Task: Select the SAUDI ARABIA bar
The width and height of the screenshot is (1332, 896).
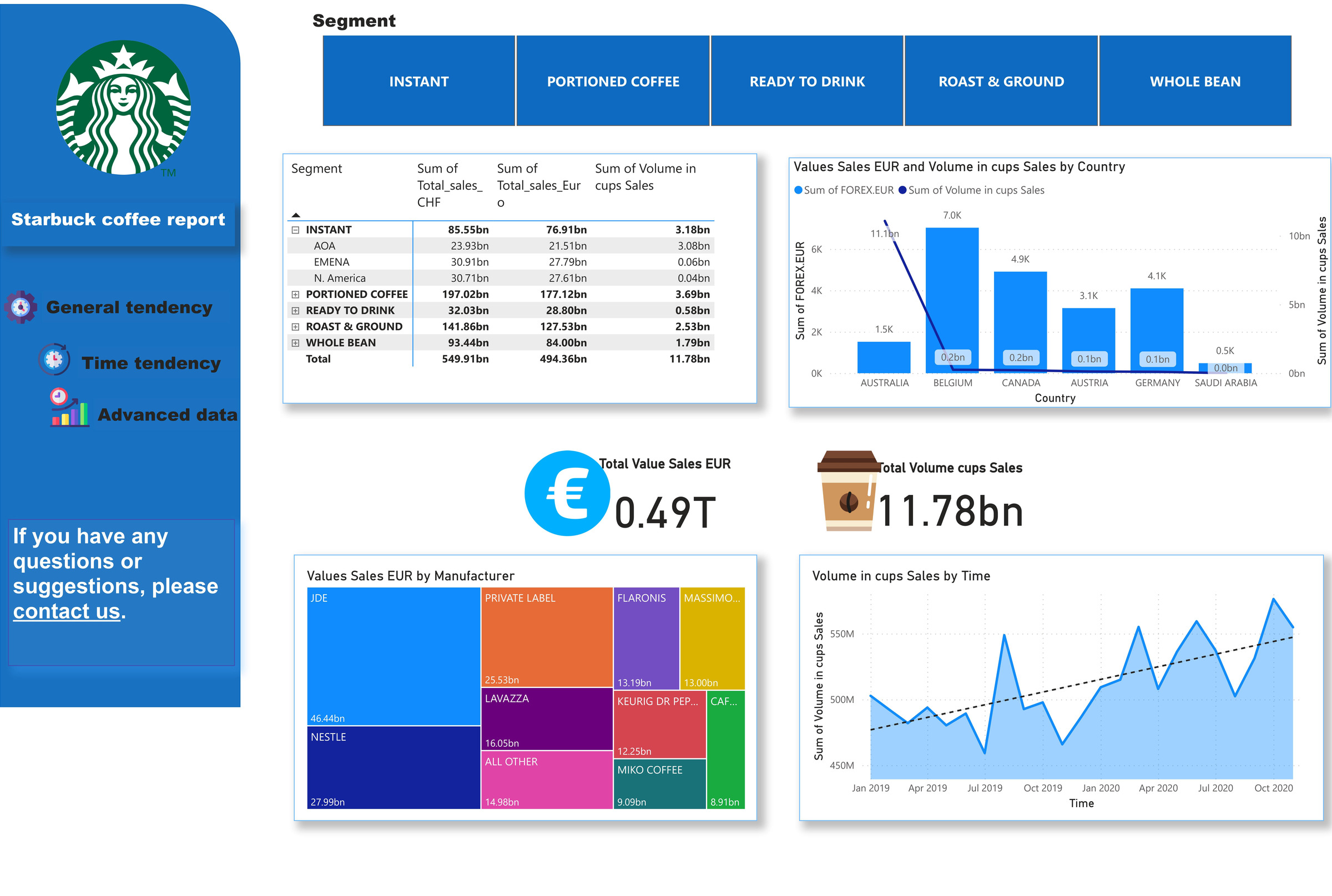Action: 1225,368
